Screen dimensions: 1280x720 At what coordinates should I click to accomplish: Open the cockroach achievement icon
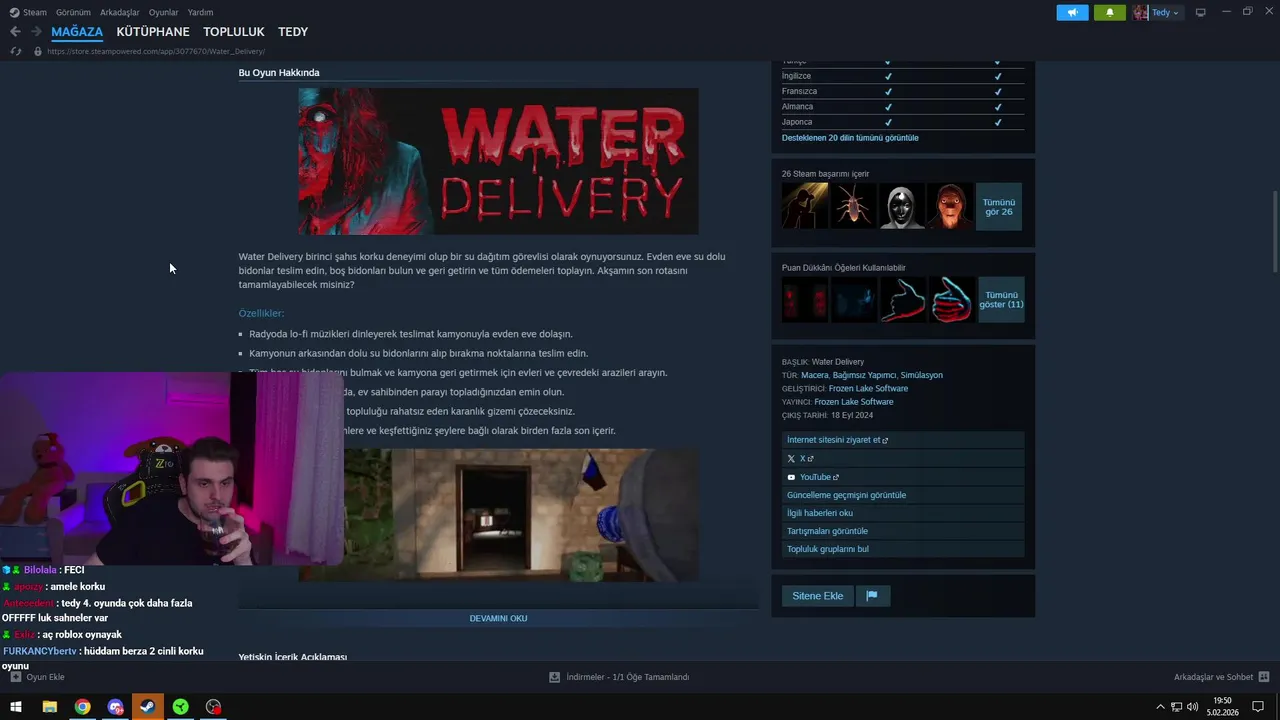click(x=853, y=206)
